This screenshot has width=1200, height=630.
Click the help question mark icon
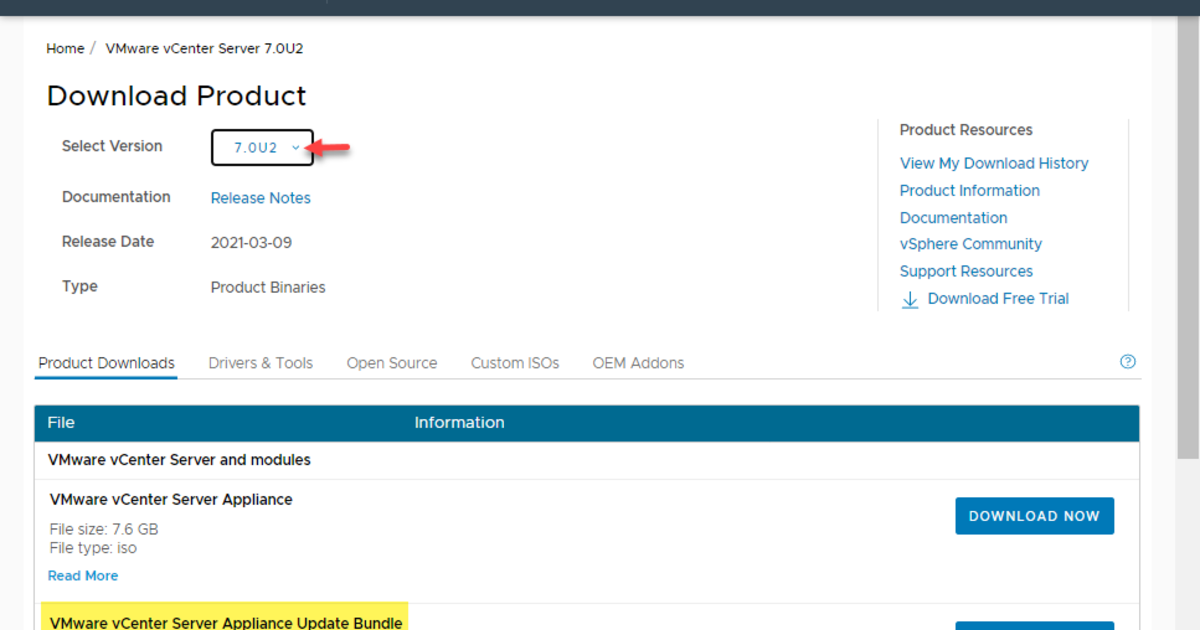click(1128, 362)
